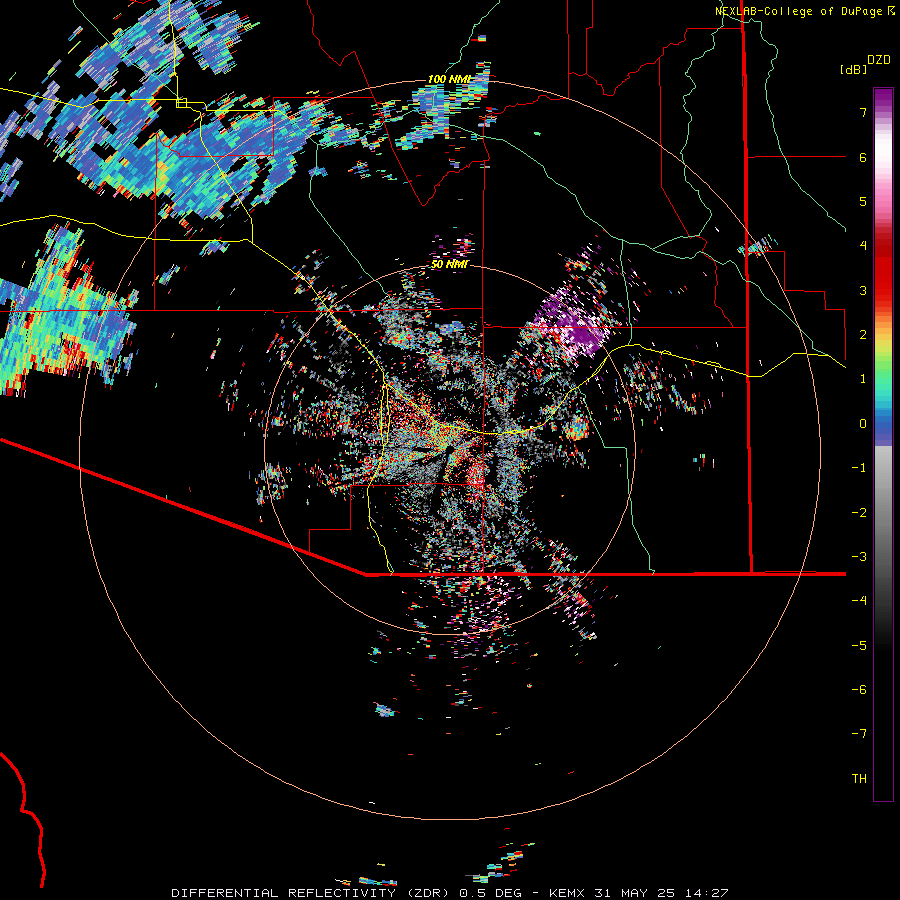Click the purple top end of ZDR color bar
Viewport: 900px width, 900px height.
click(883, 99)
